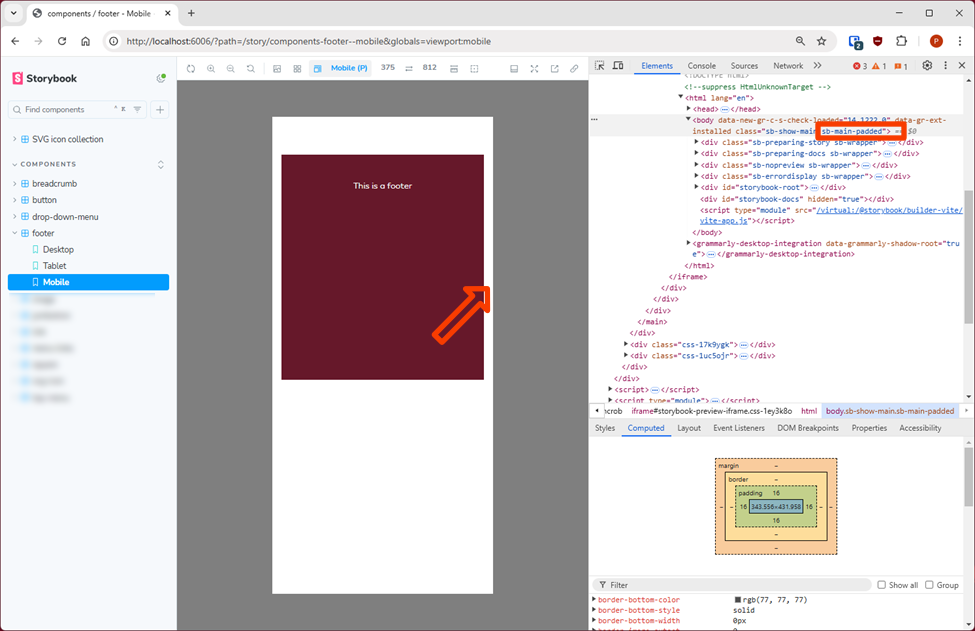Open the story in a new tab

555,68
